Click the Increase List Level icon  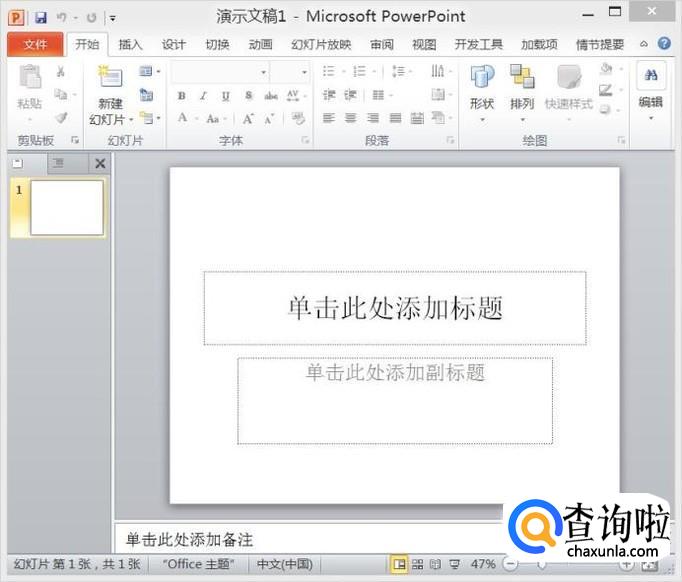click(x=351, y=95)
